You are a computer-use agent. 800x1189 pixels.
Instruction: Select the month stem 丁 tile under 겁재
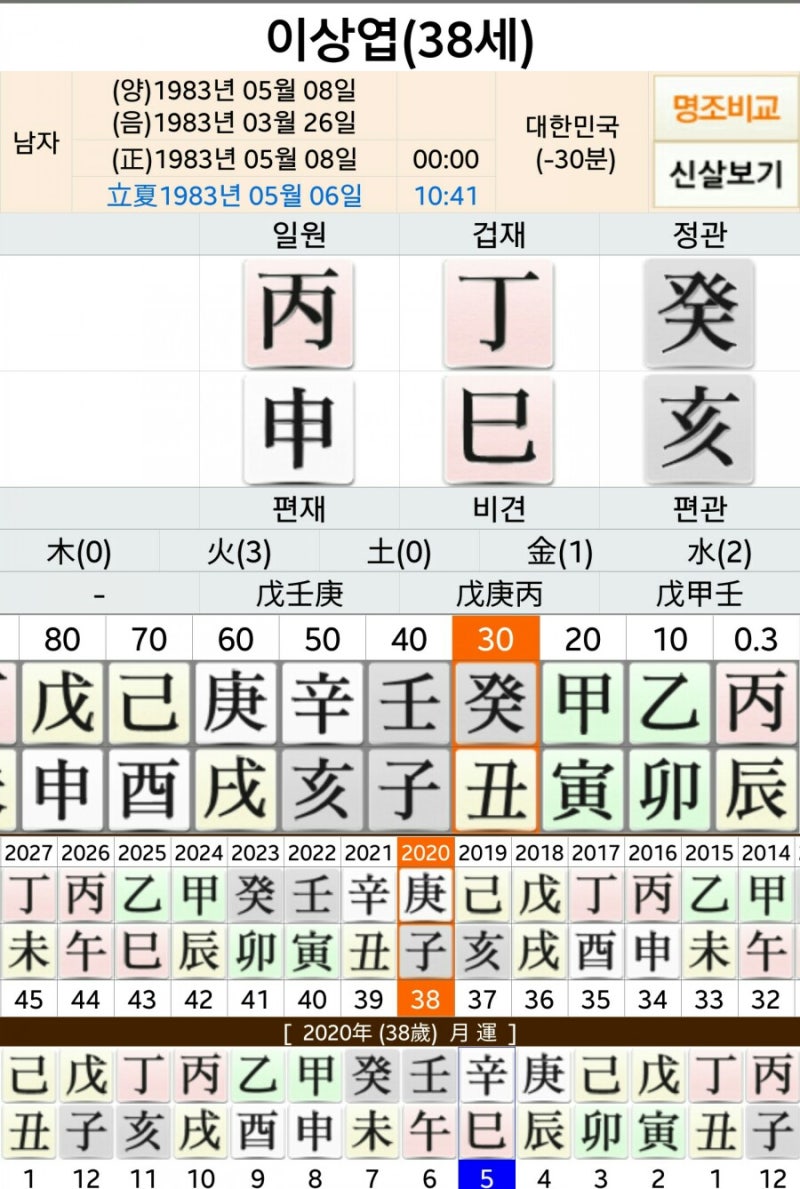(499, 313)
